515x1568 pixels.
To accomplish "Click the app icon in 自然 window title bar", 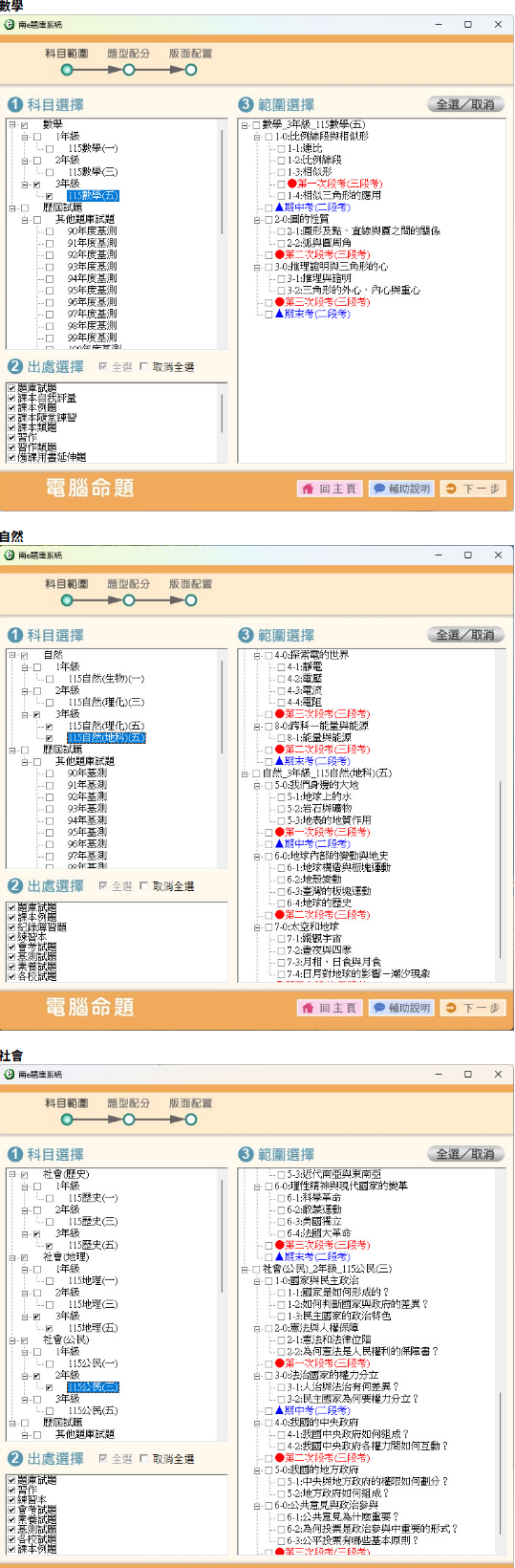I will pos(10,555).
